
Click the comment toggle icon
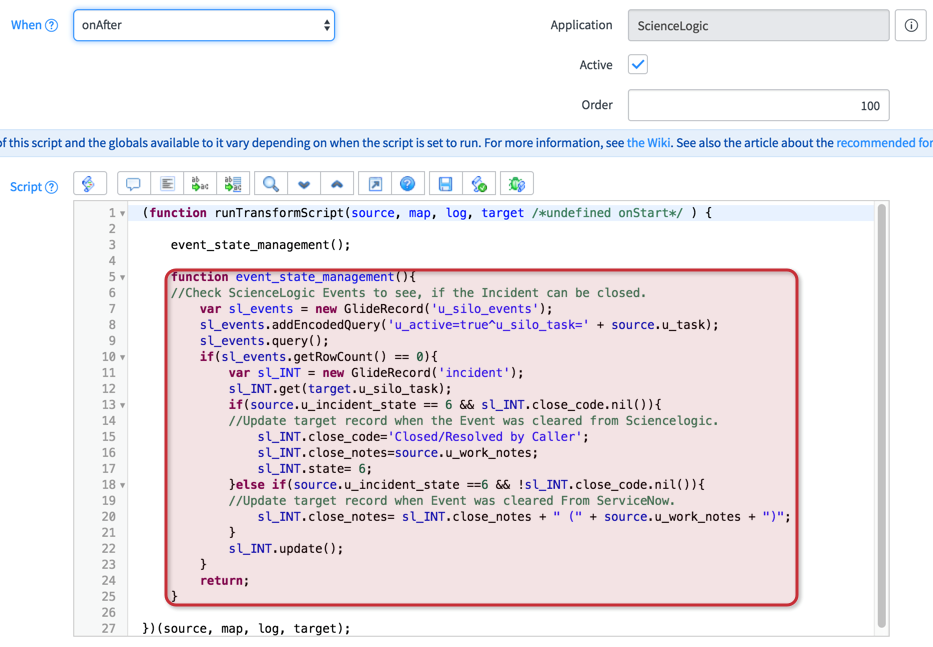(133, 184)
